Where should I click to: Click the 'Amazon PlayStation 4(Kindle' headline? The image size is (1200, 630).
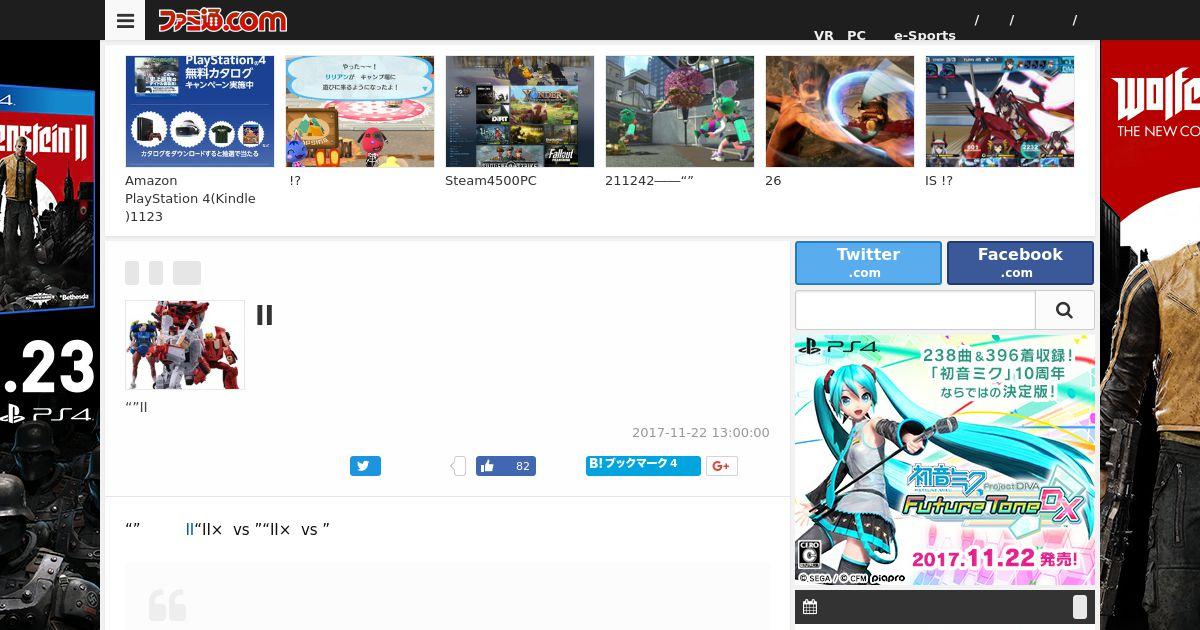190,190
